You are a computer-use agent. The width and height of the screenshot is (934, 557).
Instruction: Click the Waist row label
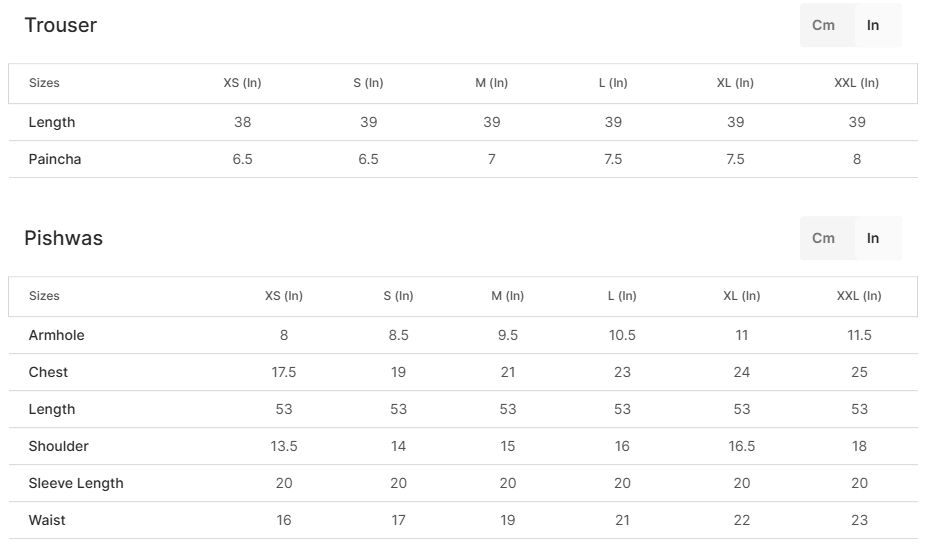click(47, 520)
